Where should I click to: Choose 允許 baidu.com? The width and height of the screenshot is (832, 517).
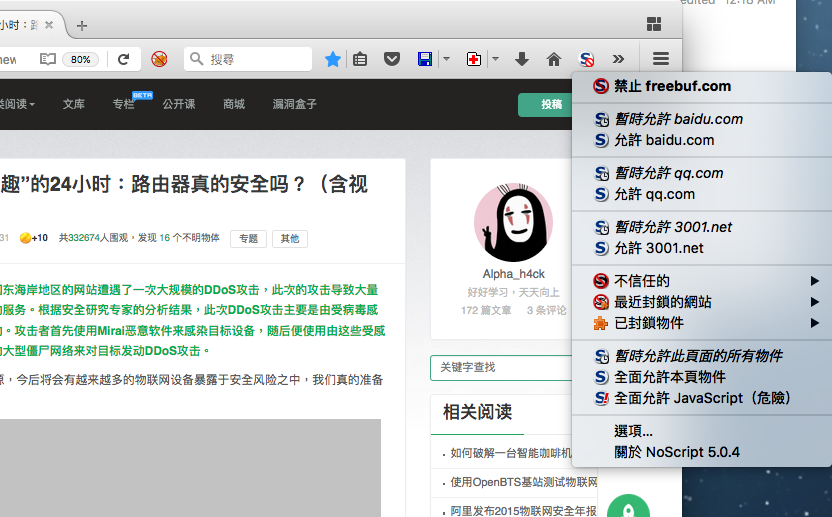[x=702, y=140]
